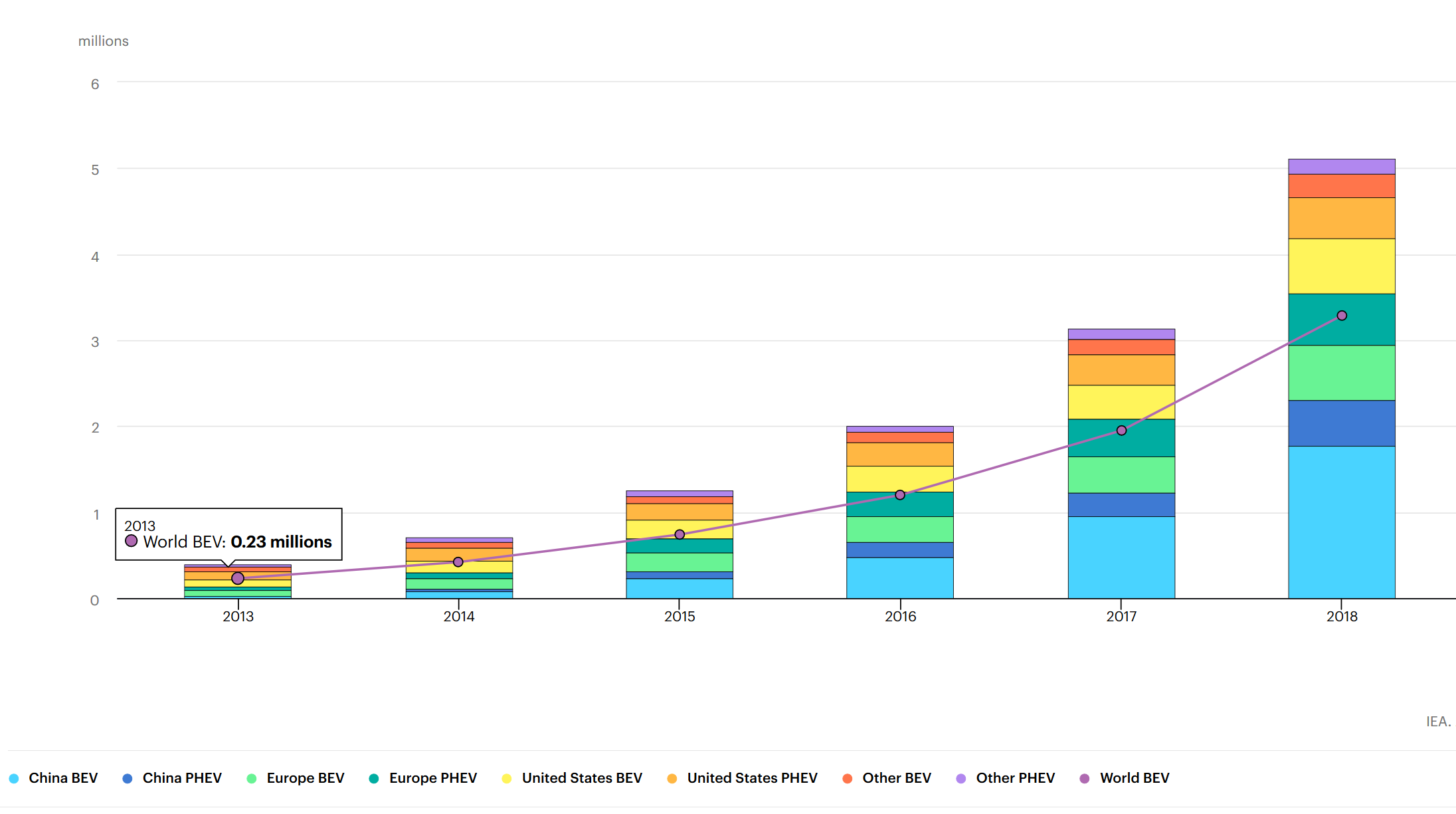Click China BEV segment in 2018 bar

click(1342, 522)
